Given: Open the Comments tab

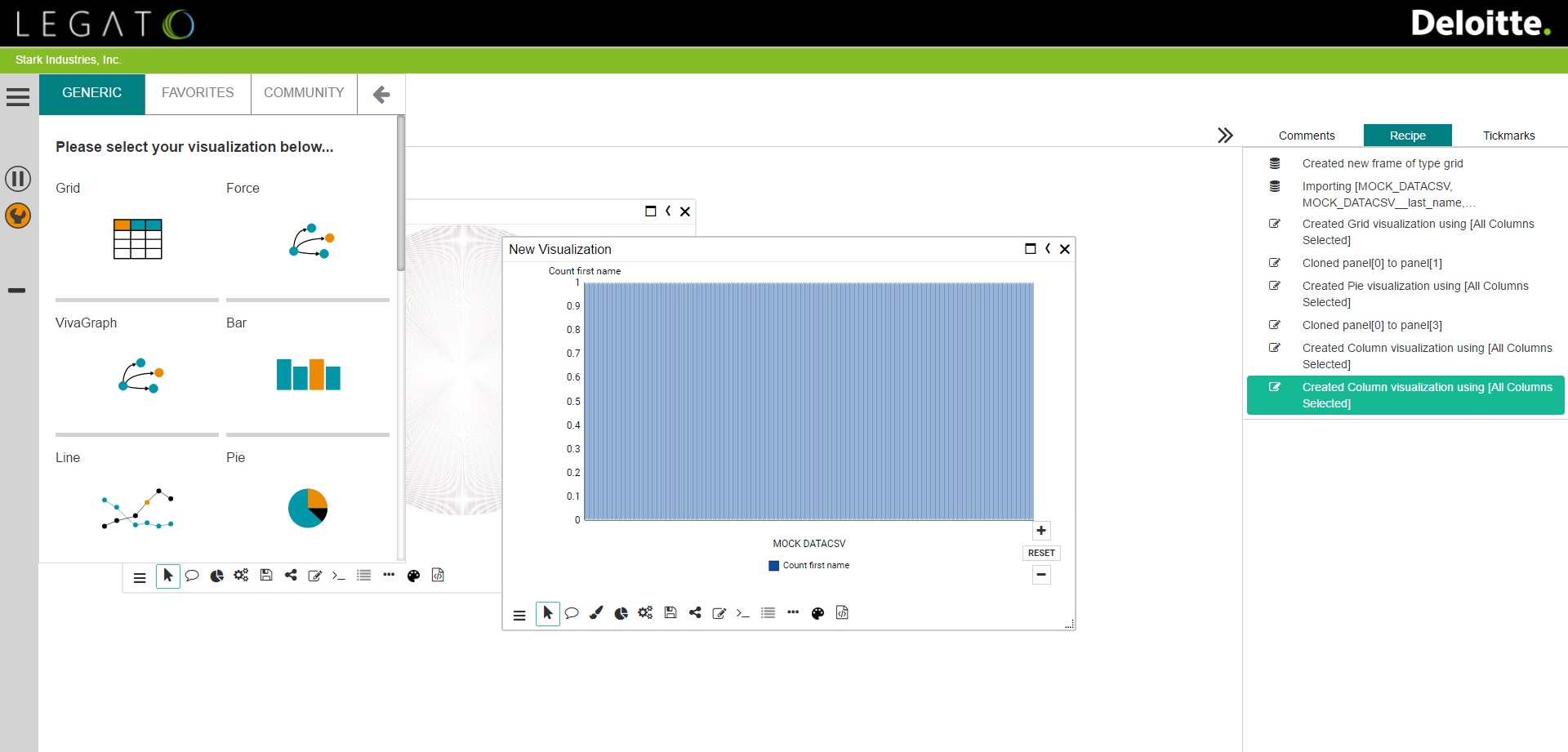Looking at the screenshot, I should point(1307,136).
